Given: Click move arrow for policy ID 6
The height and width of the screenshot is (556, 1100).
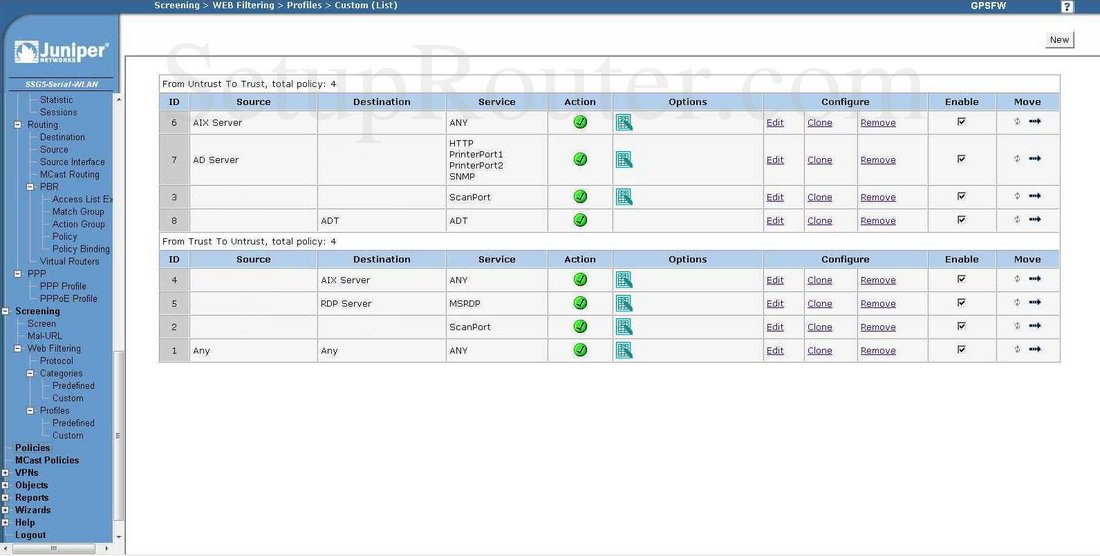Looking at the screenshot, I should click(x=1035, y=121).
